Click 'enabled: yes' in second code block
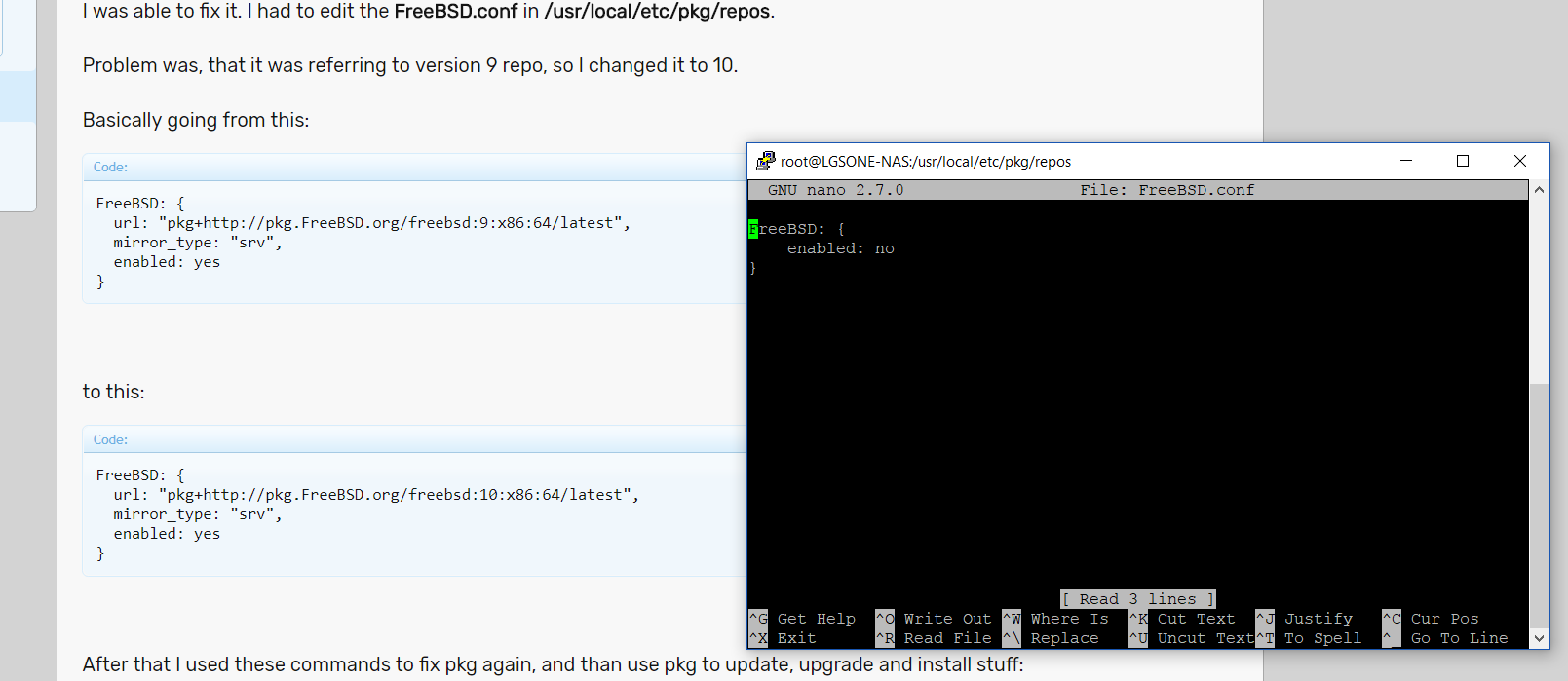The image size is (1568, 681). tap(167, 534)
